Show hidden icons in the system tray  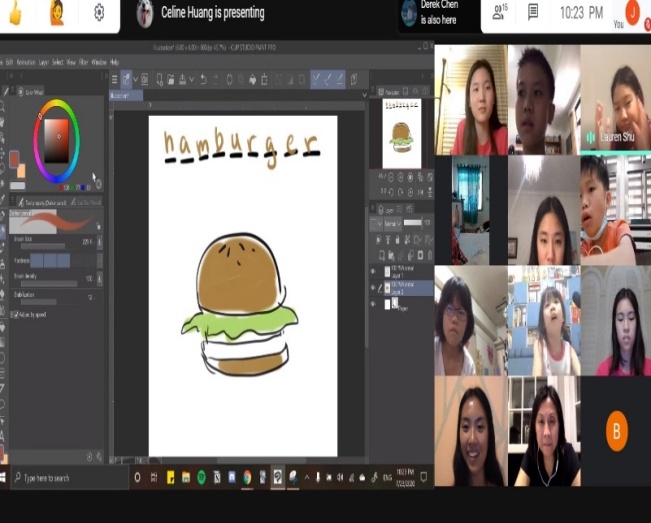pos(308,478)
